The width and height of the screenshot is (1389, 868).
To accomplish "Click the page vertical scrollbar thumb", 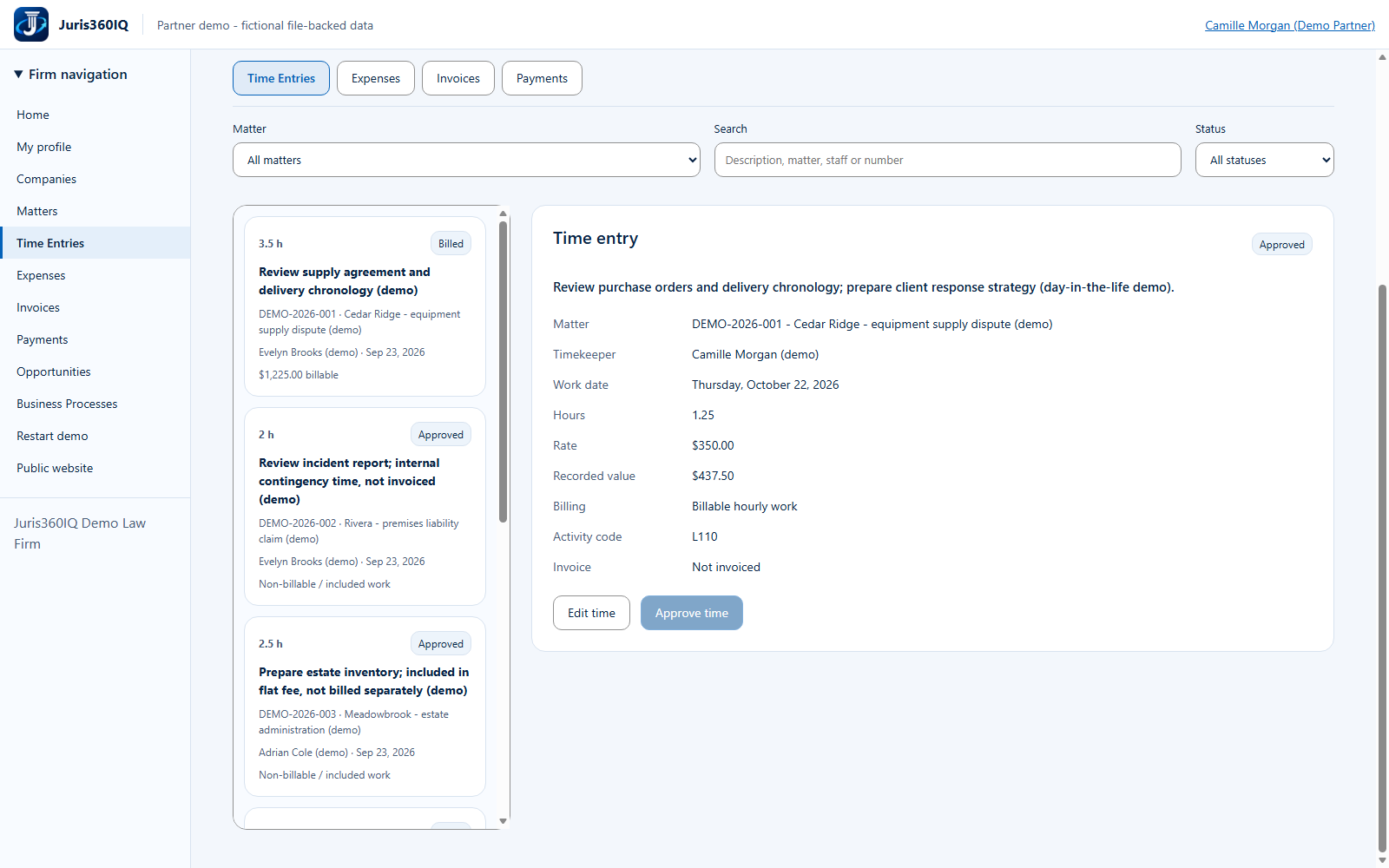I will (1382, 569).
